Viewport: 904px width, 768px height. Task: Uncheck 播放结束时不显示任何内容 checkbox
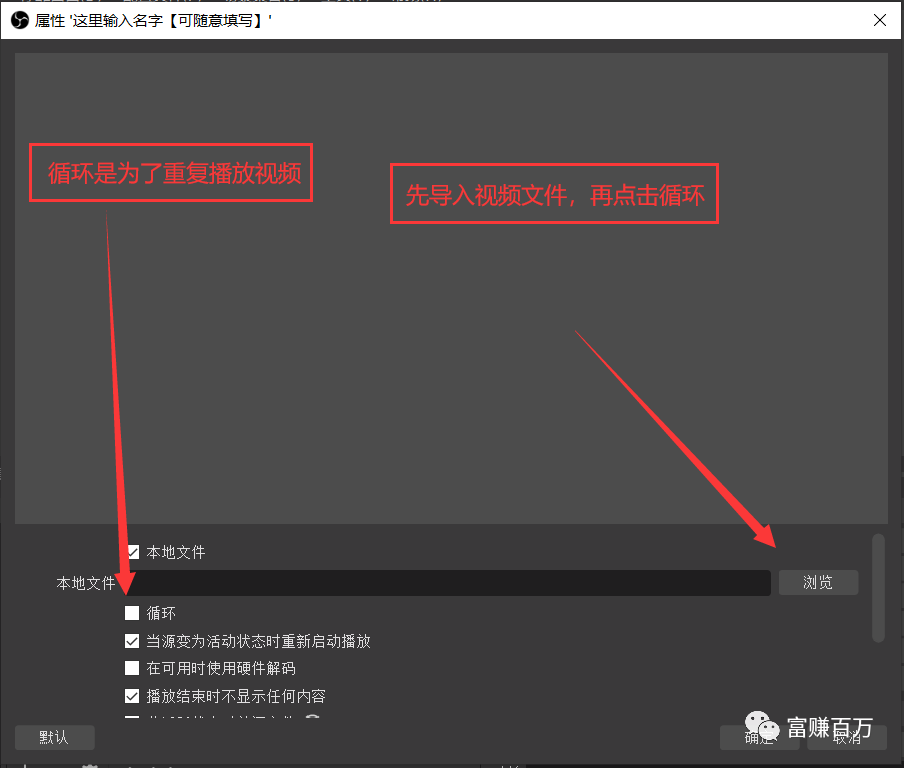click(x=132, y=696)
